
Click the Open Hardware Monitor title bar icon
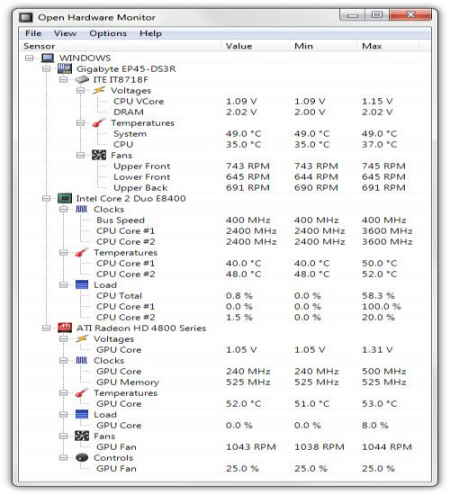26,17
